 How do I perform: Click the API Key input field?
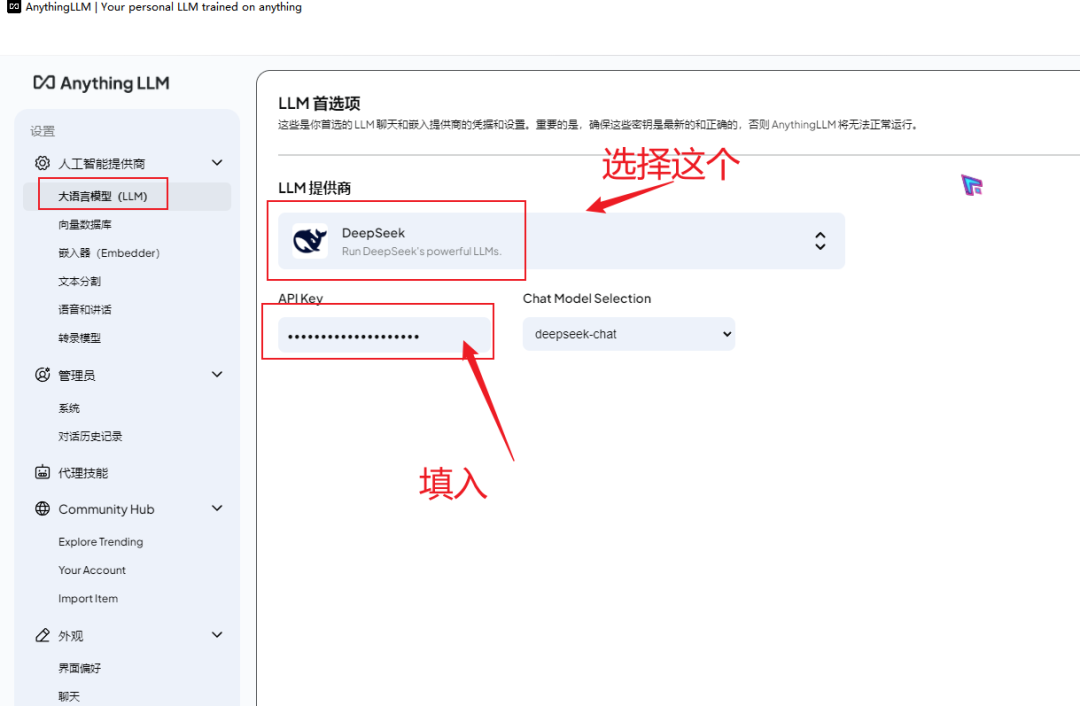pos(384,335)
